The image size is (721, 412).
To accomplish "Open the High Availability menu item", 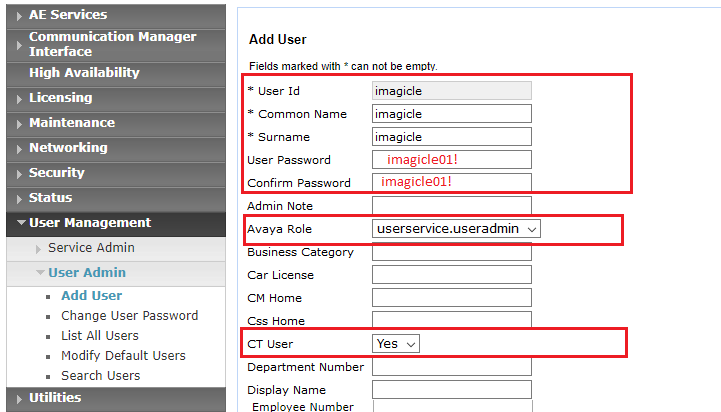I will click(84, 73).
